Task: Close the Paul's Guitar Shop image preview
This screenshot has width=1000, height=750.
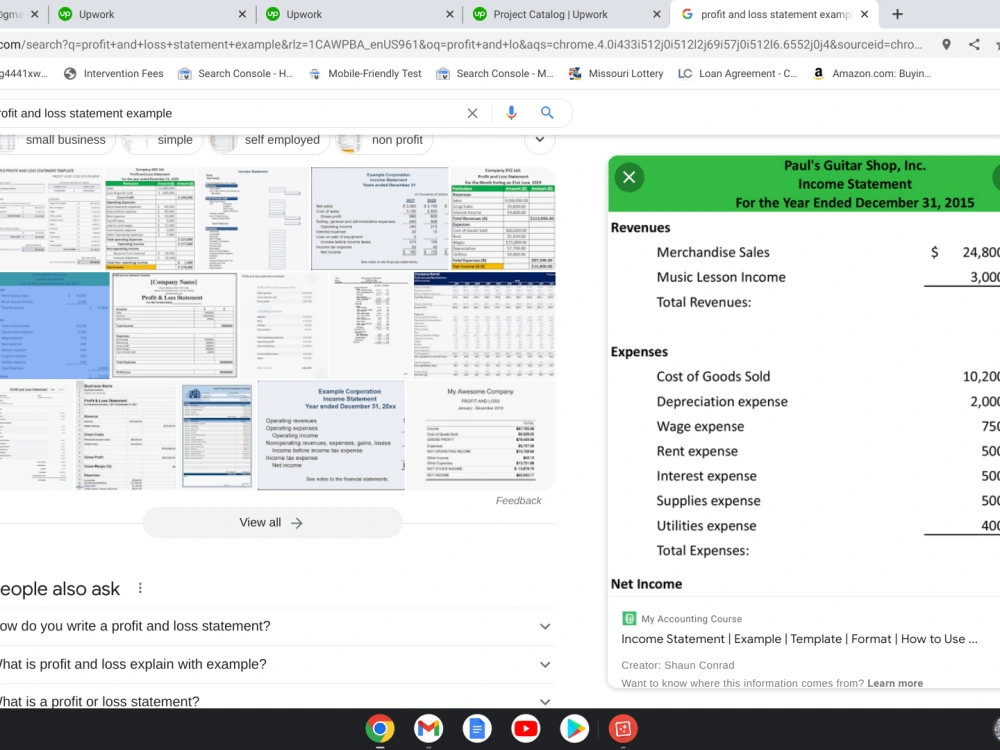Action: click(629, 177)
